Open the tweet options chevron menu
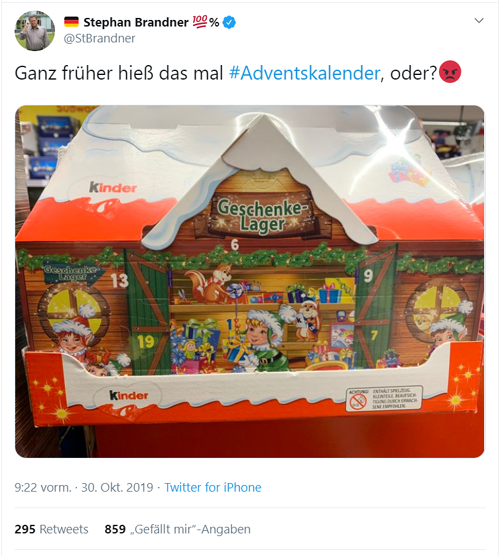 pyautogui.click(x=479, y=20)
